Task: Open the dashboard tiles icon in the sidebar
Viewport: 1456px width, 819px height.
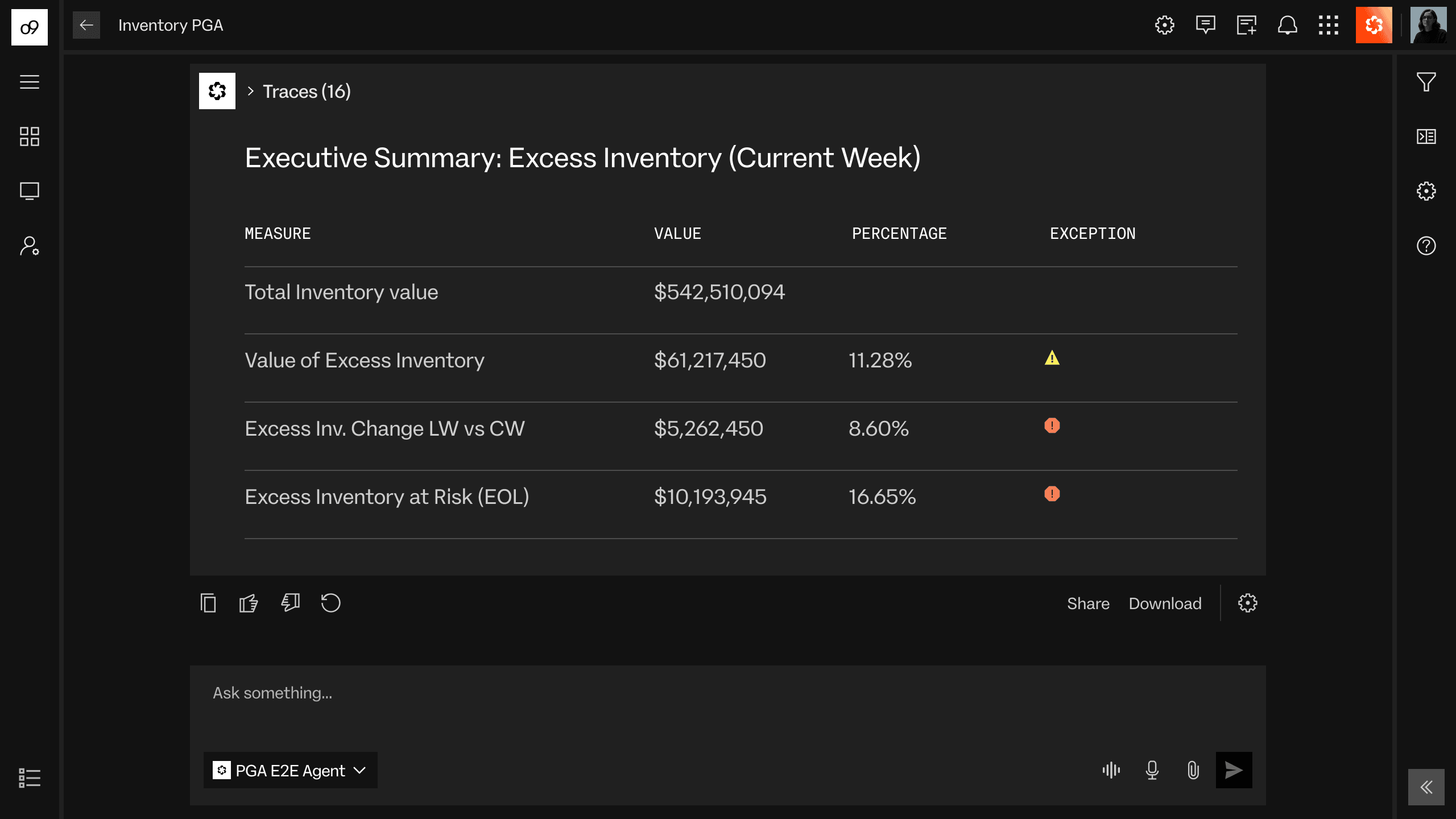Action: pyautogui.click(x=30, y=136)
